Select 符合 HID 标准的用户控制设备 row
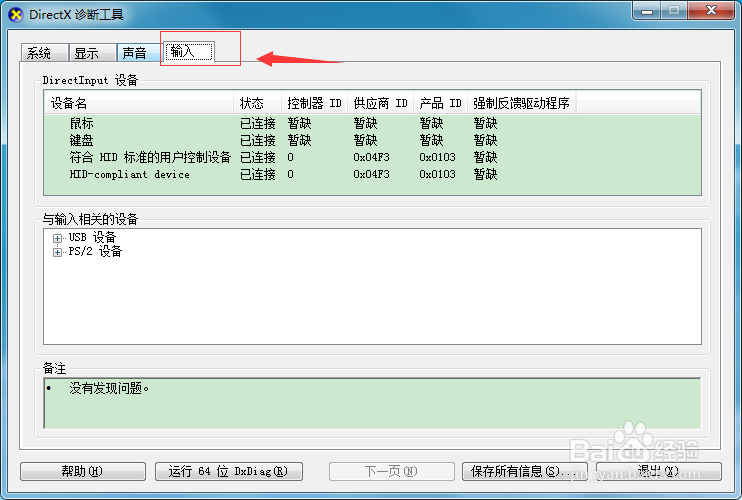The height and width of the screenshot is (500, 742). tap(372, 158)
